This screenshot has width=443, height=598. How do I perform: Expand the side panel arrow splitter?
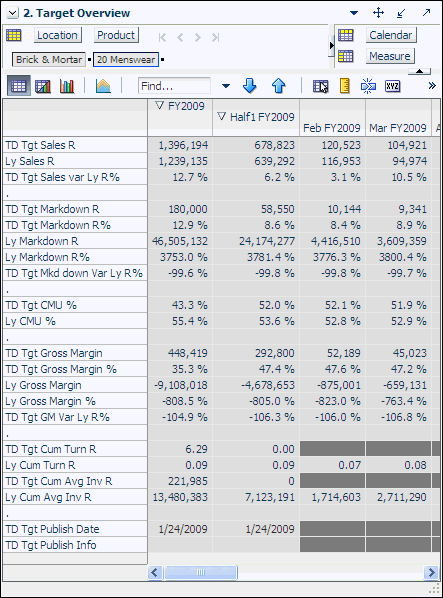tap(331, 45)
